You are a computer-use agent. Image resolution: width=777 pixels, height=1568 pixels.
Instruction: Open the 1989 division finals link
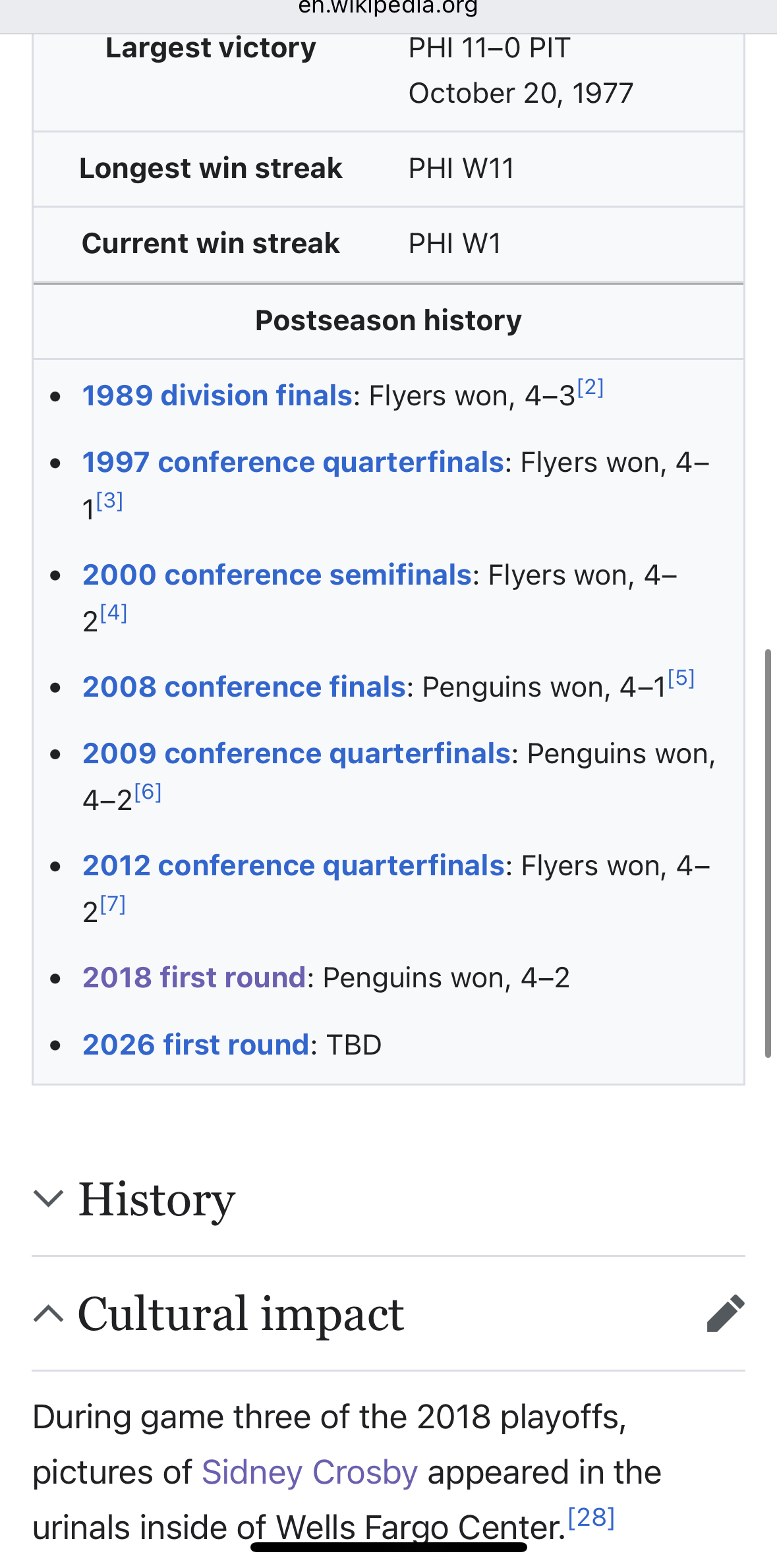217,395
